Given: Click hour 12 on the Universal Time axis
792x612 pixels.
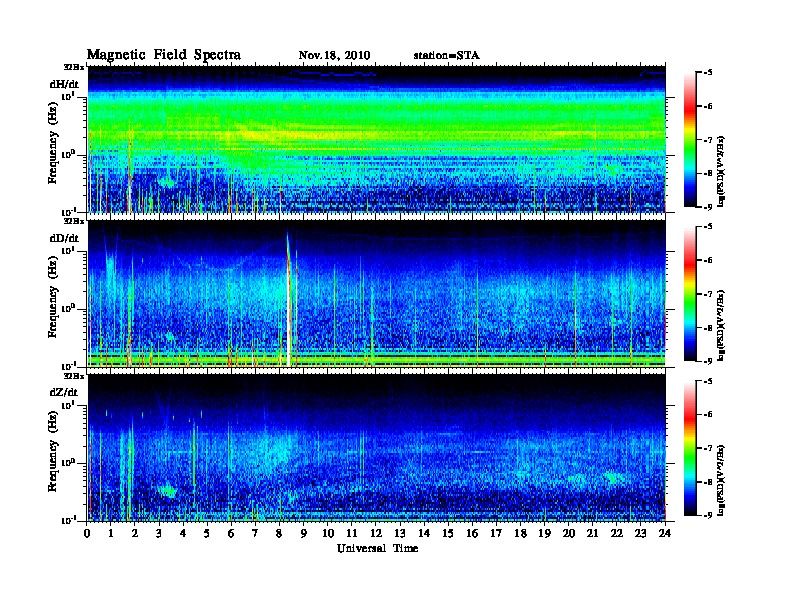Looking at the screenshot, I should [x=376, y=533].
